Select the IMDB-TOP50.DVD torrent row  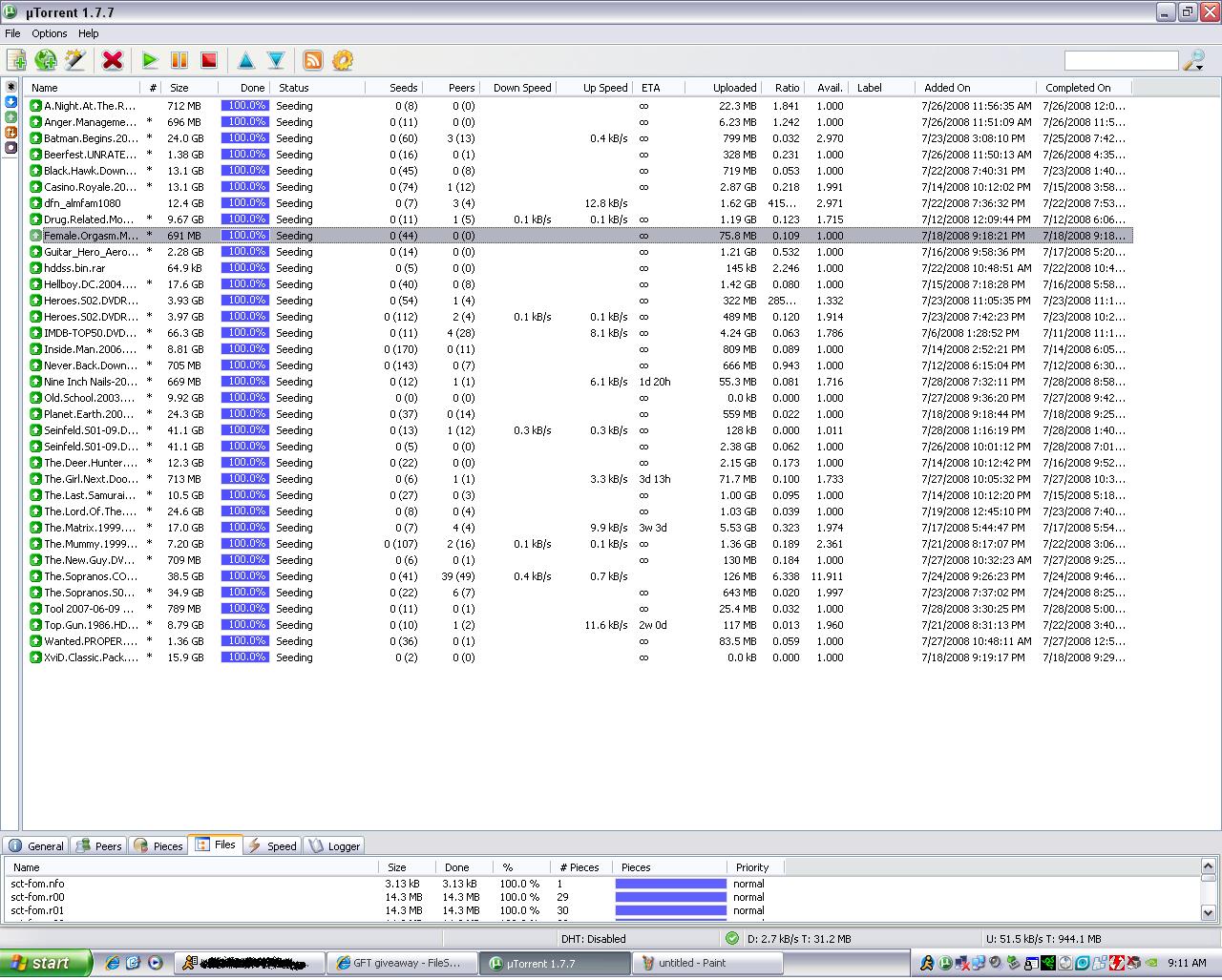(x=579, y=333)
